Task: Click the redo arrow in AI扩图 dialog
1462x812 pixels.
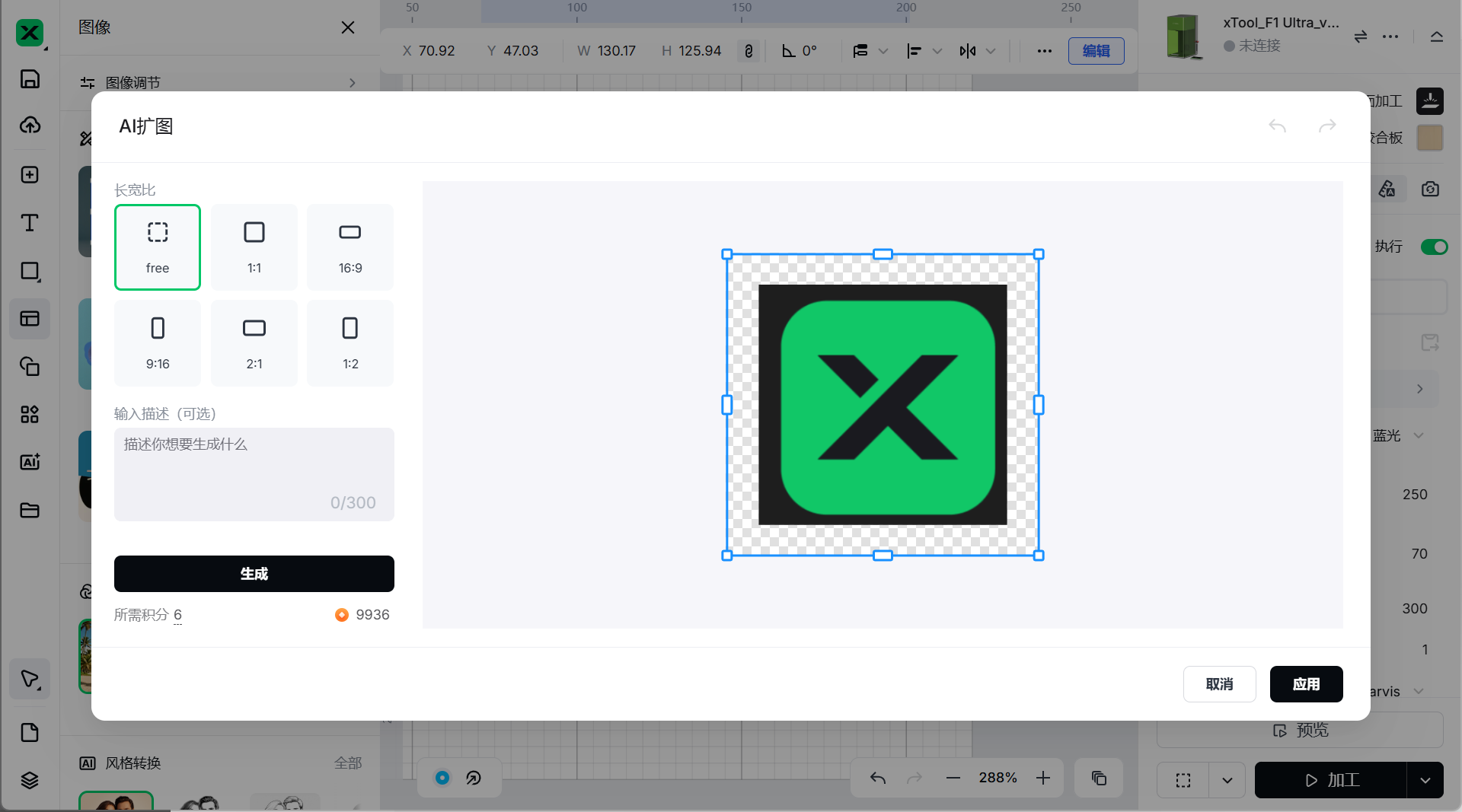Action: [x=1327, y=126]
